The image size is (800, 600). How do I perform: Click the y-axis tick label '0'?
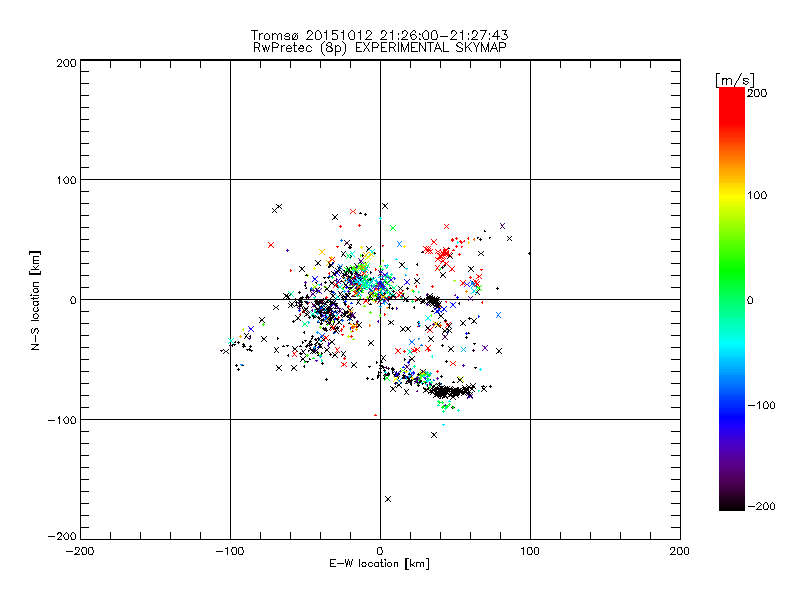pyautogui.click(x=73, y=300)
